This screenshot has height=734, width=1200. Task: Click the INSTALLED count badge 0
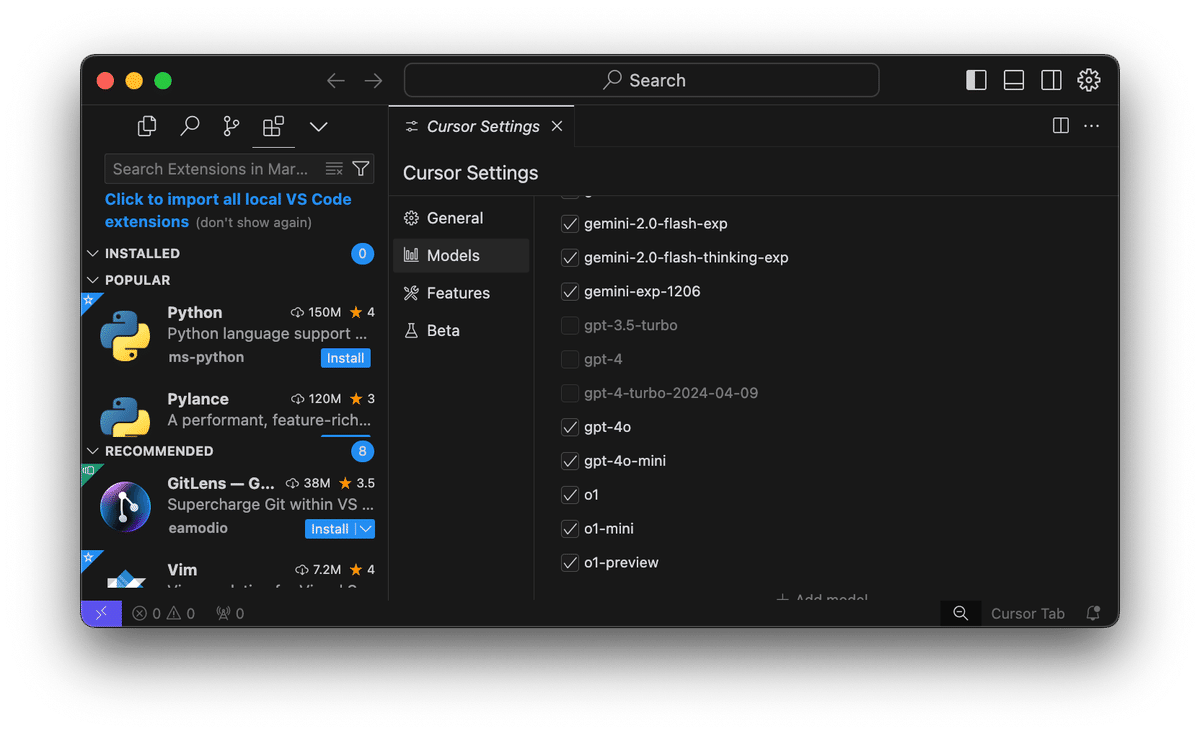[x=362, y=254]
